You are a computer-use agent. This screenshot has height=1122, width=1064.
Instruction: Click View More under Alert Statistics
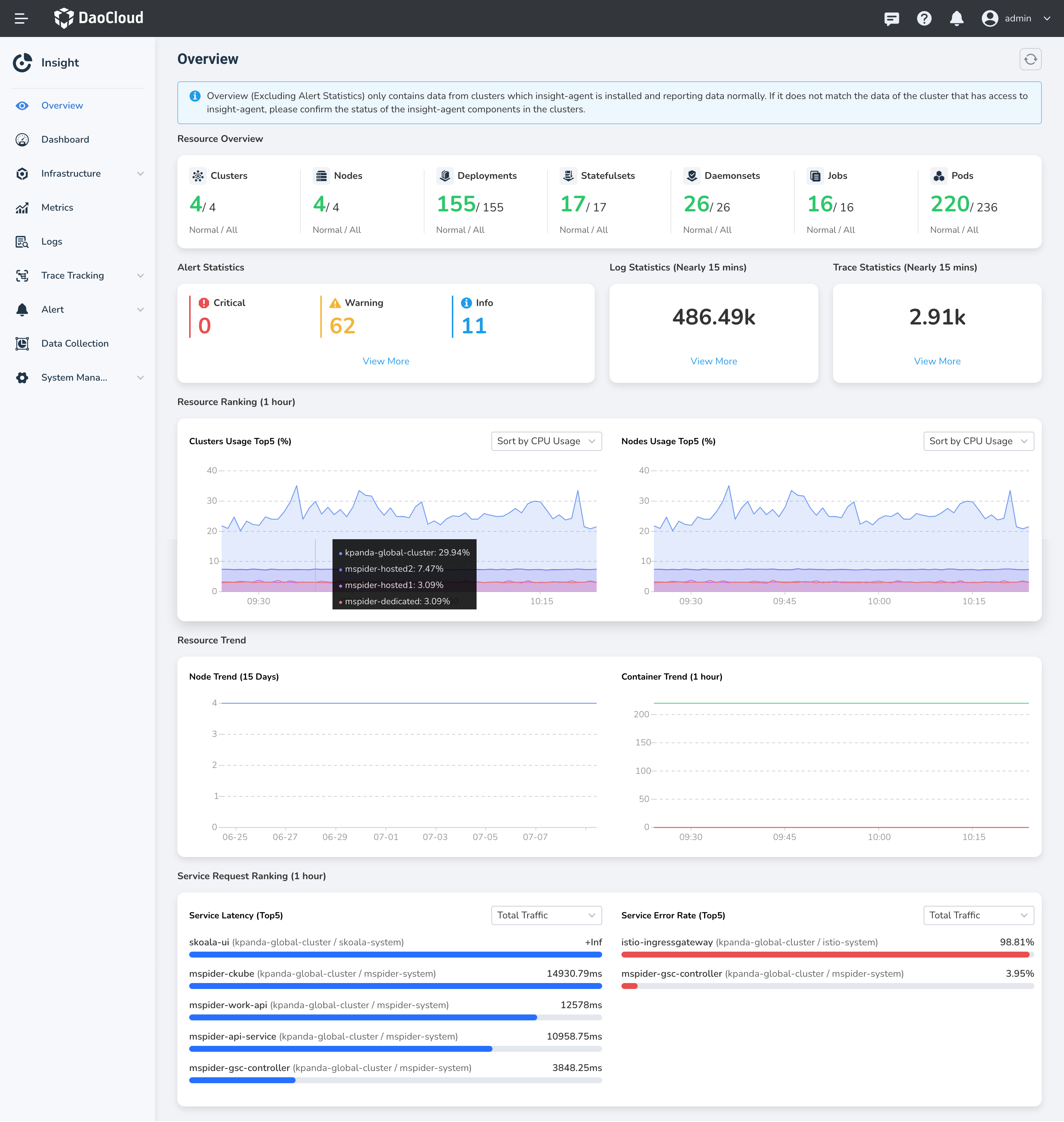[386, 361]
